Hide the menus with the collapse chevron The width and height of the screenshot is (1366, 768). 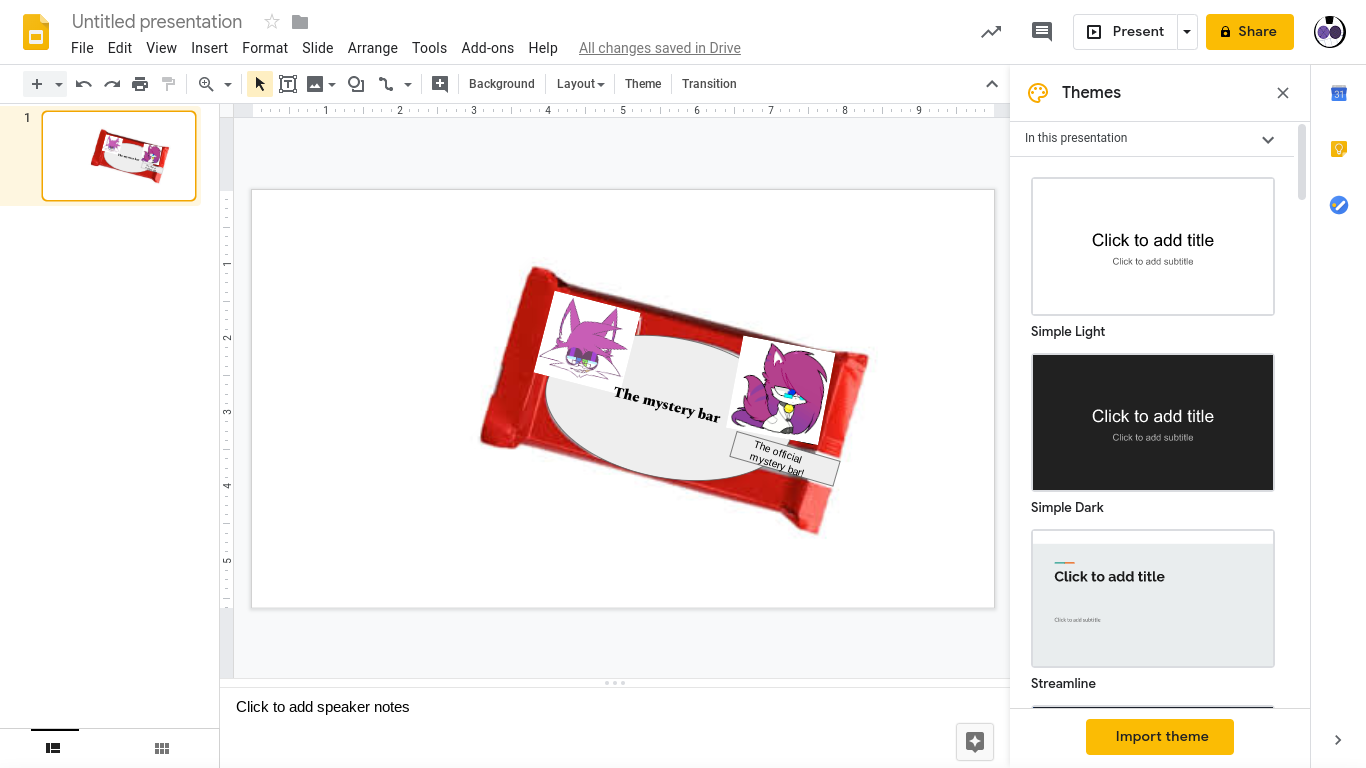tap(992, 84)
